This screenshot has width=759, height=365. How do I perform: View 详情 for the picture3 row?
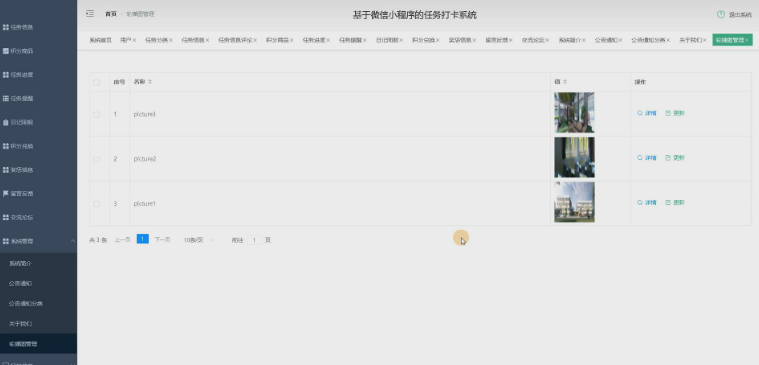(647, 113)
